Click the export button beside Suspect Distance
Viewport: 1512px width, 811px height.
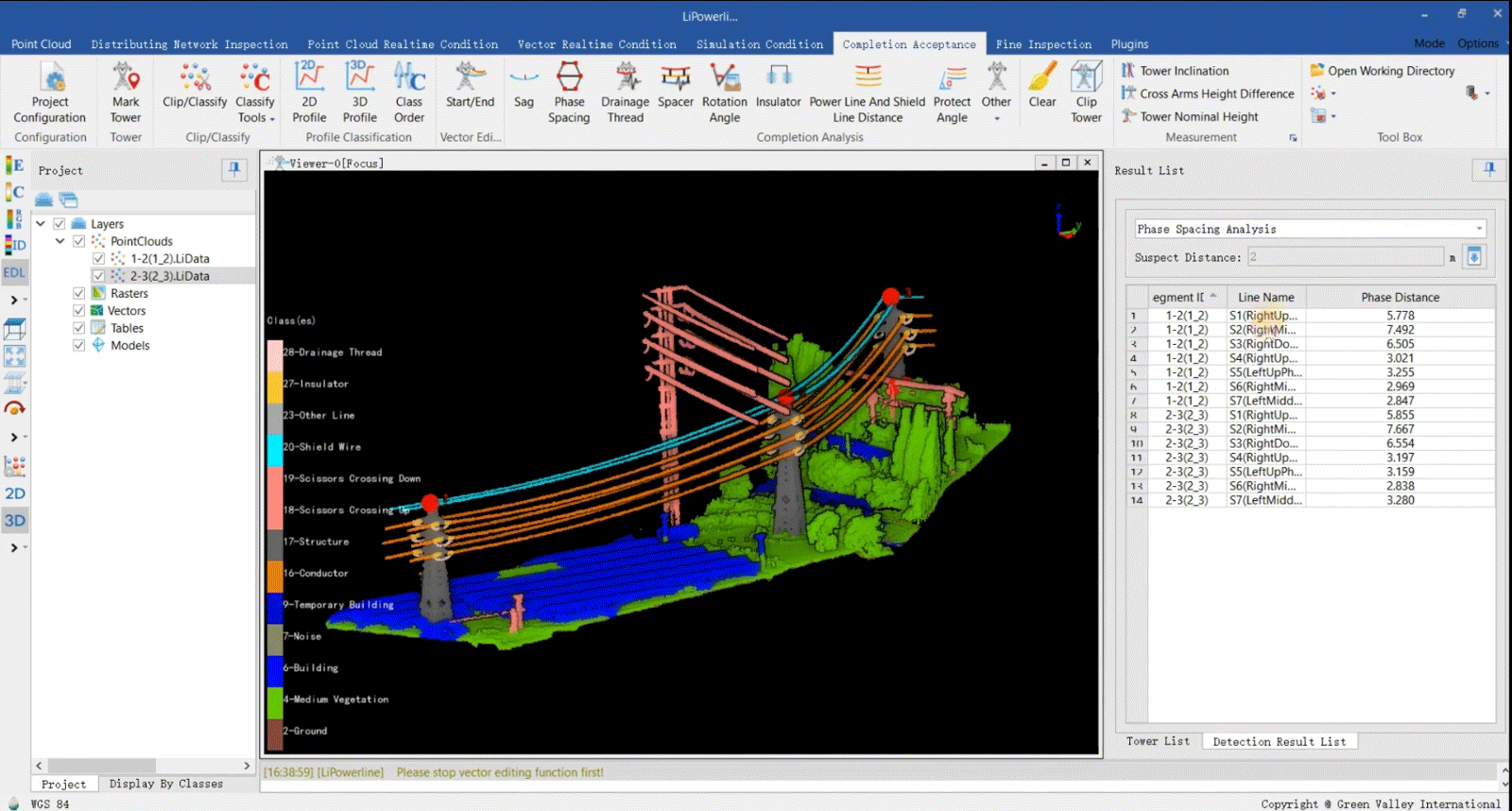point(1474,256)
